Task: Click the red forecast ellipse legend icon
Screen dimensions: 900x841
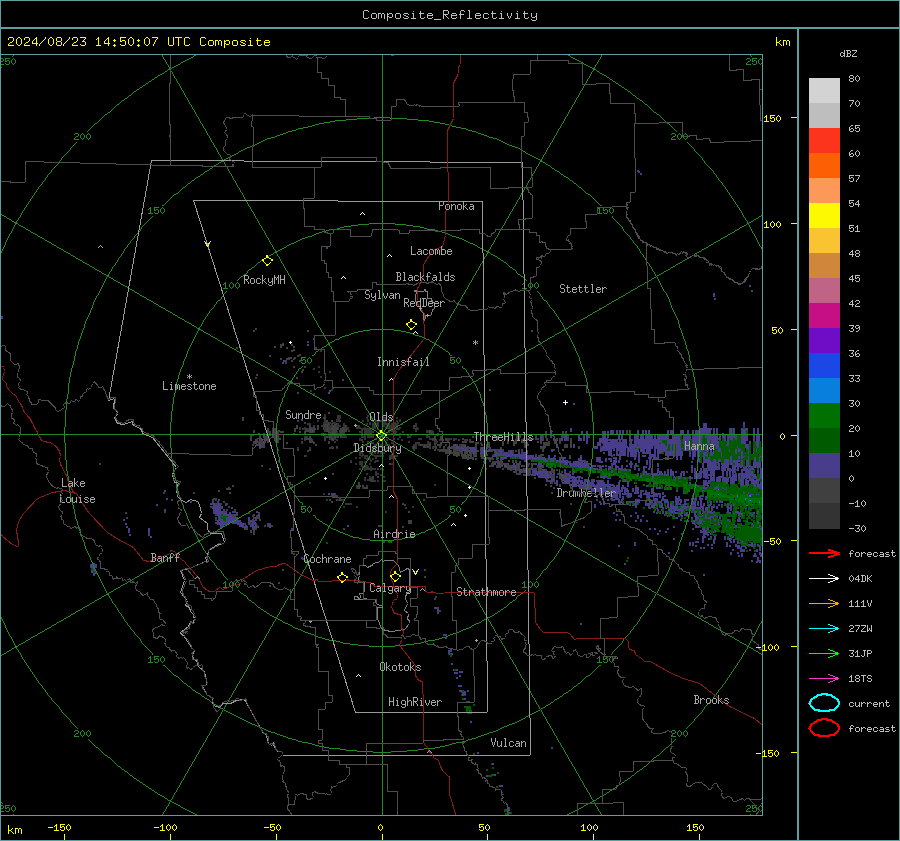Action: tap(824, 728)
